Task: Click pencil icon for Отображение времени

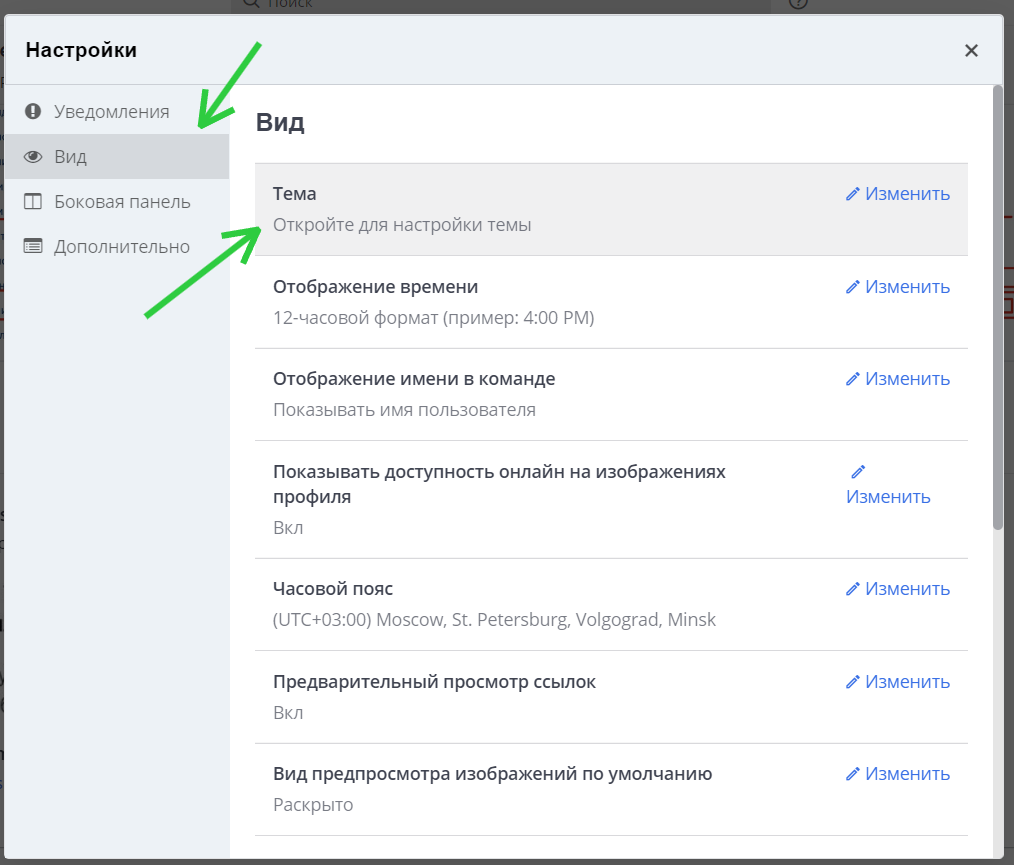Action: click(853, 287)
